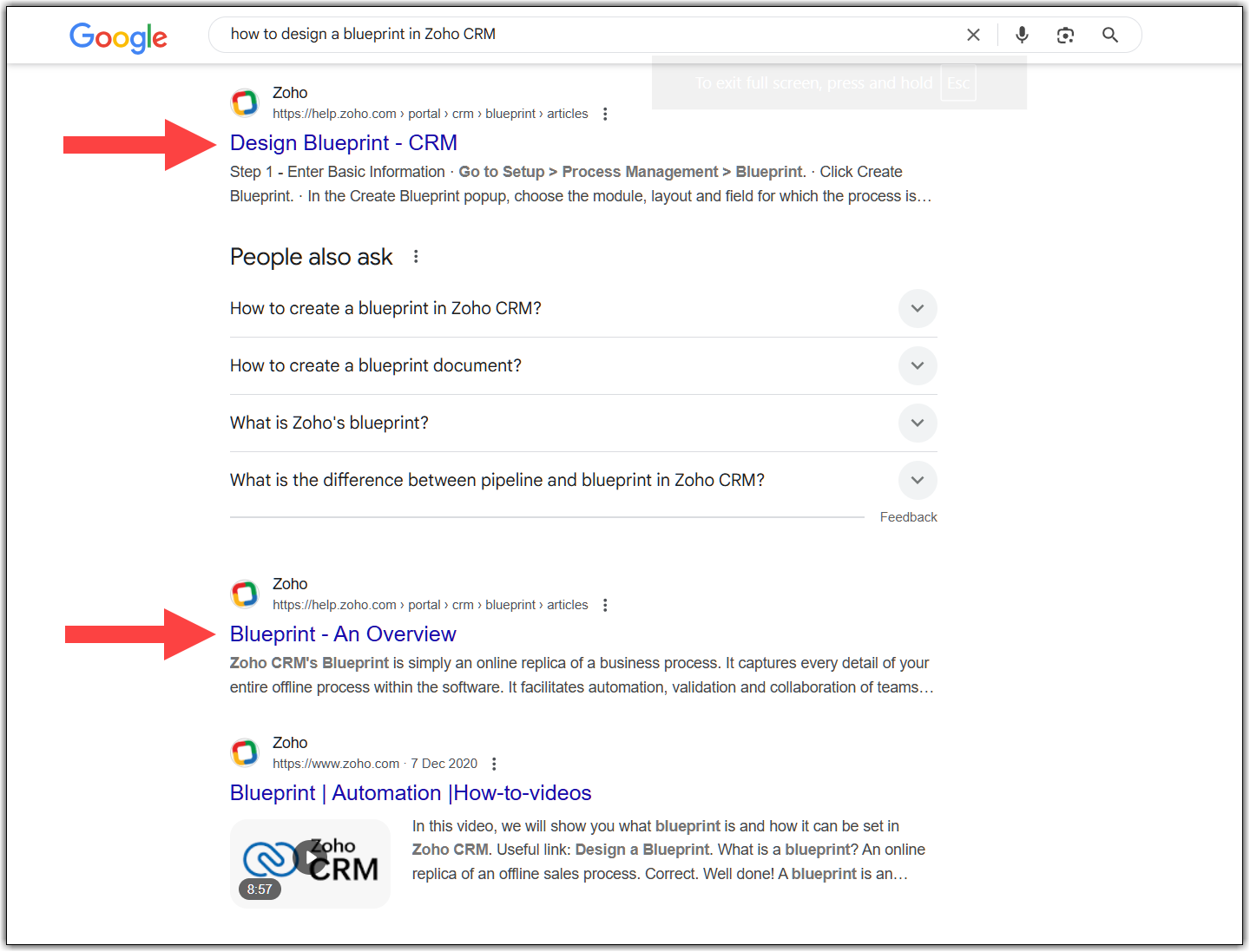Click the help.zoho.com URL above Design Blueprint
1250x952 pixels.
pyautogui.click(x=431, y=114)
